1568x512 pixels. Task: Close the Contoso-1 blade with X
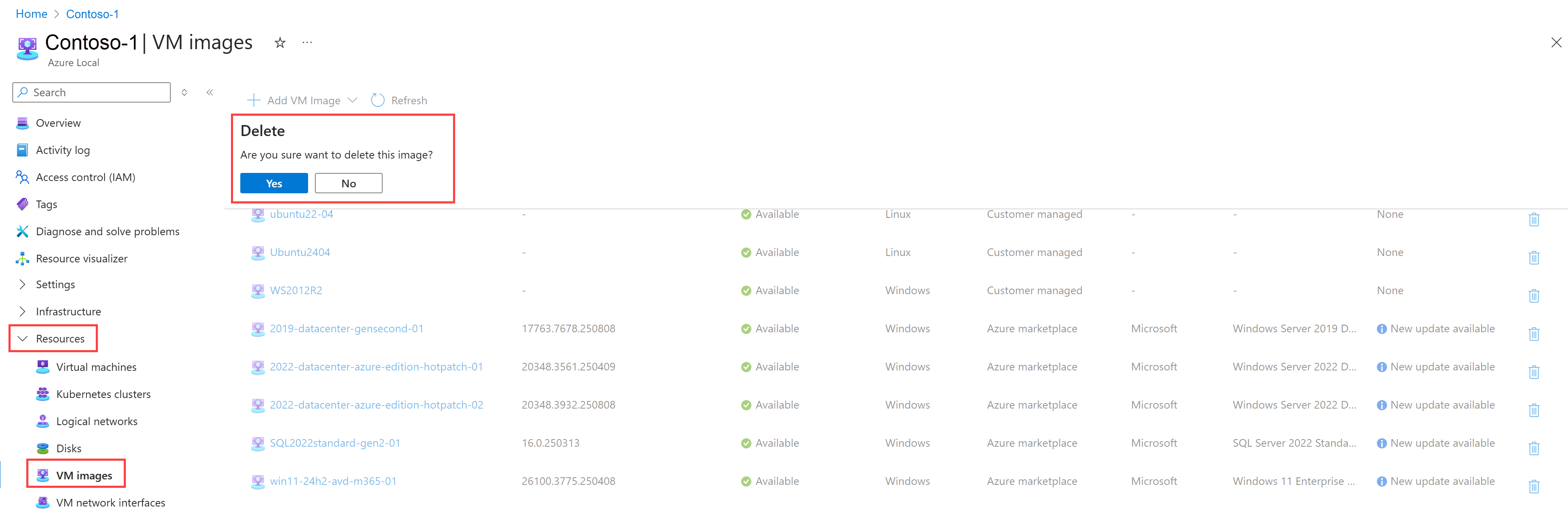1556,43
